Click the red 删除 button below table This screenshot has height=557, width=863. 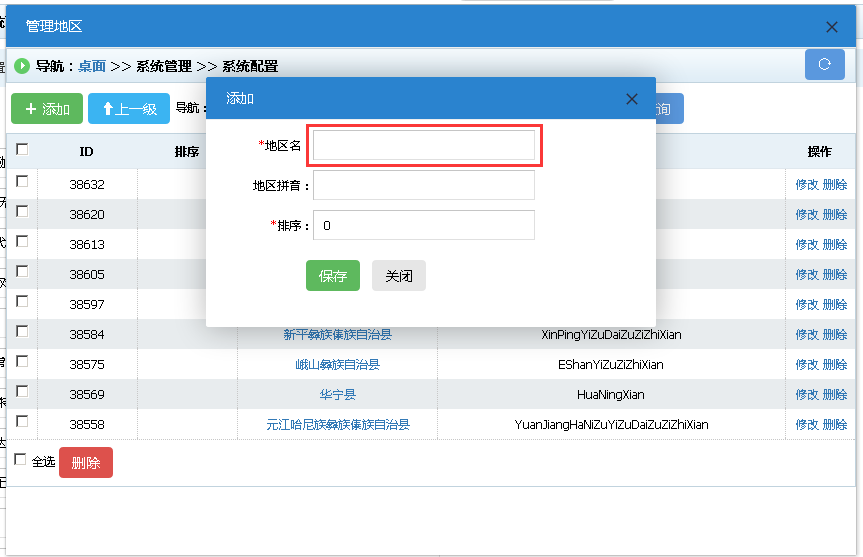point(86,462)
